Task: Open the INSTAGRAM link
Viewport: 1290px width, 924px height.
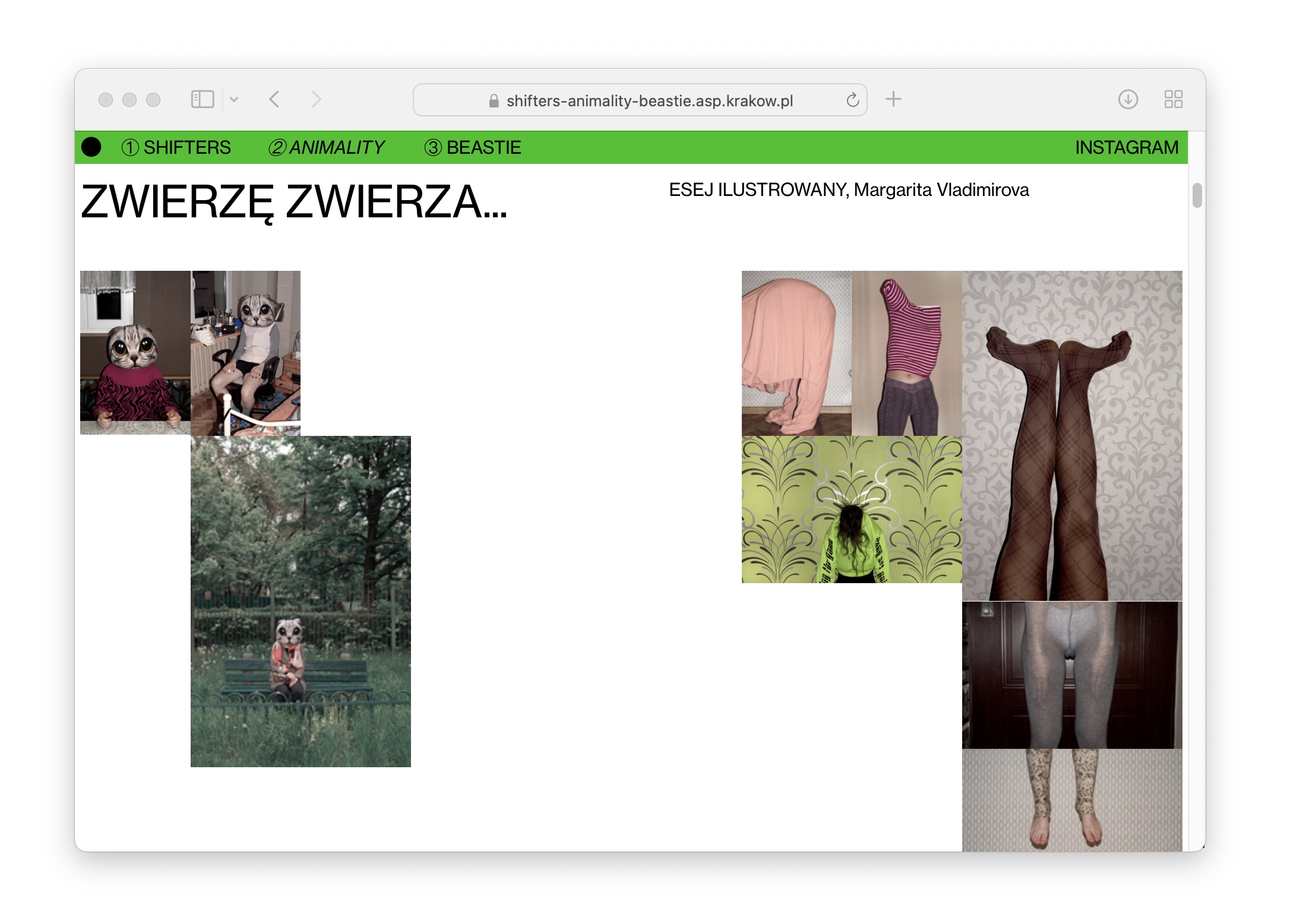Action: (1126, 147)
